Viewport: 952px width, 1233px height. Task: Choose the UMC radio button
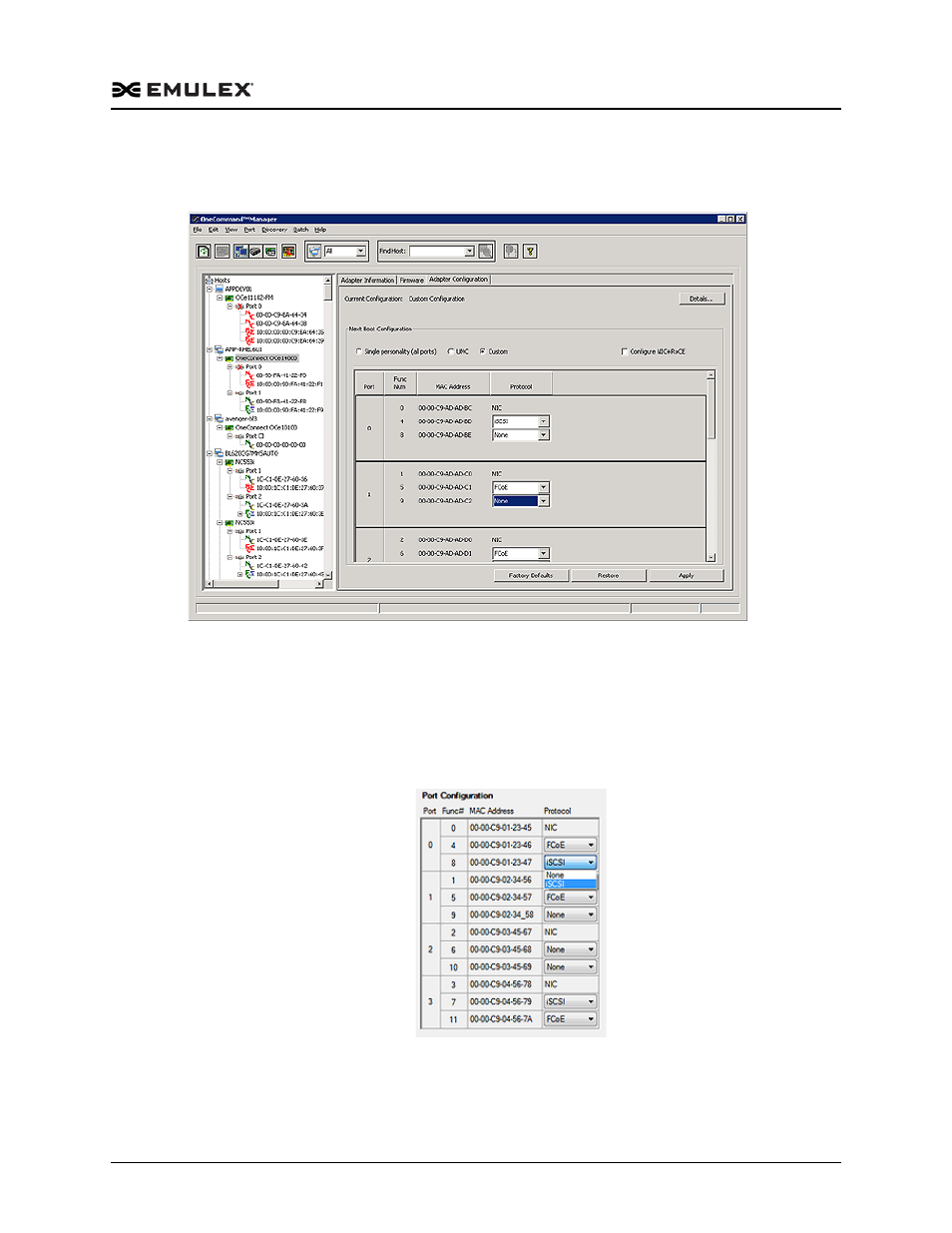coord(451,351)
